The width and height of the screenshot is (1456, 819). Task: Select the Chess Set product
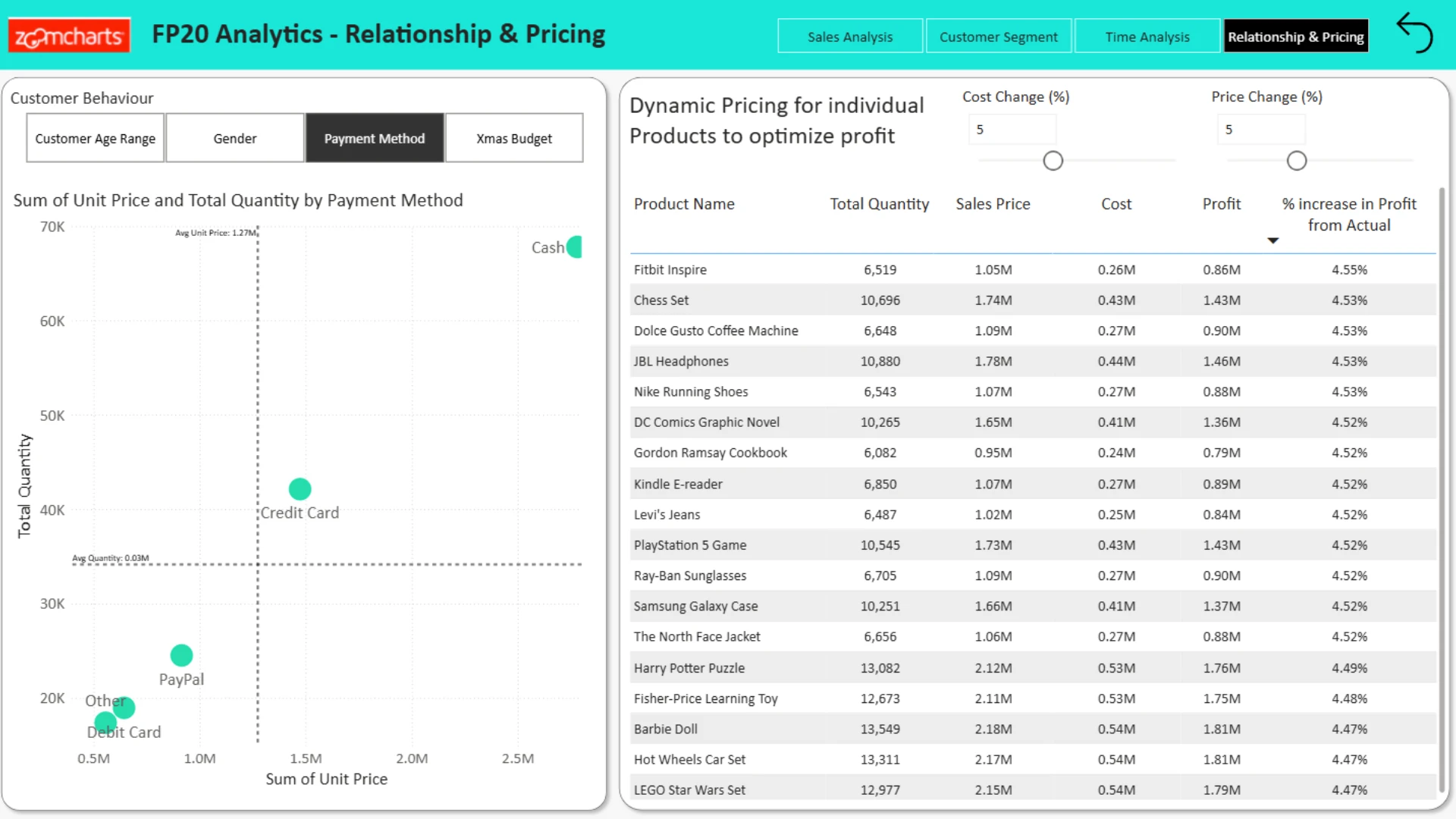1033,300
